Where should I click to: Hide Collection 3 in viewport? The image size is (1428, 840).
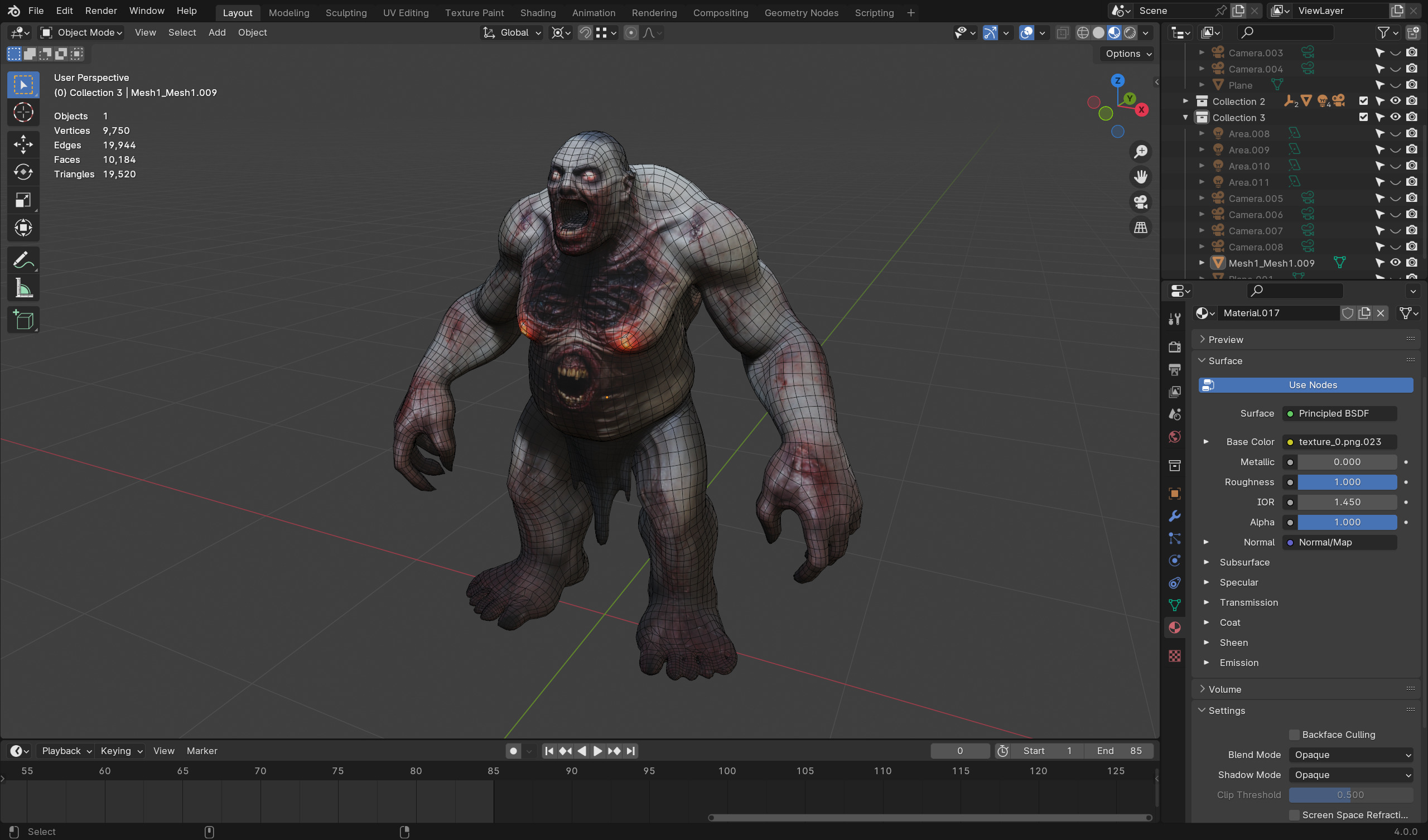click(x=1395, y=117)
